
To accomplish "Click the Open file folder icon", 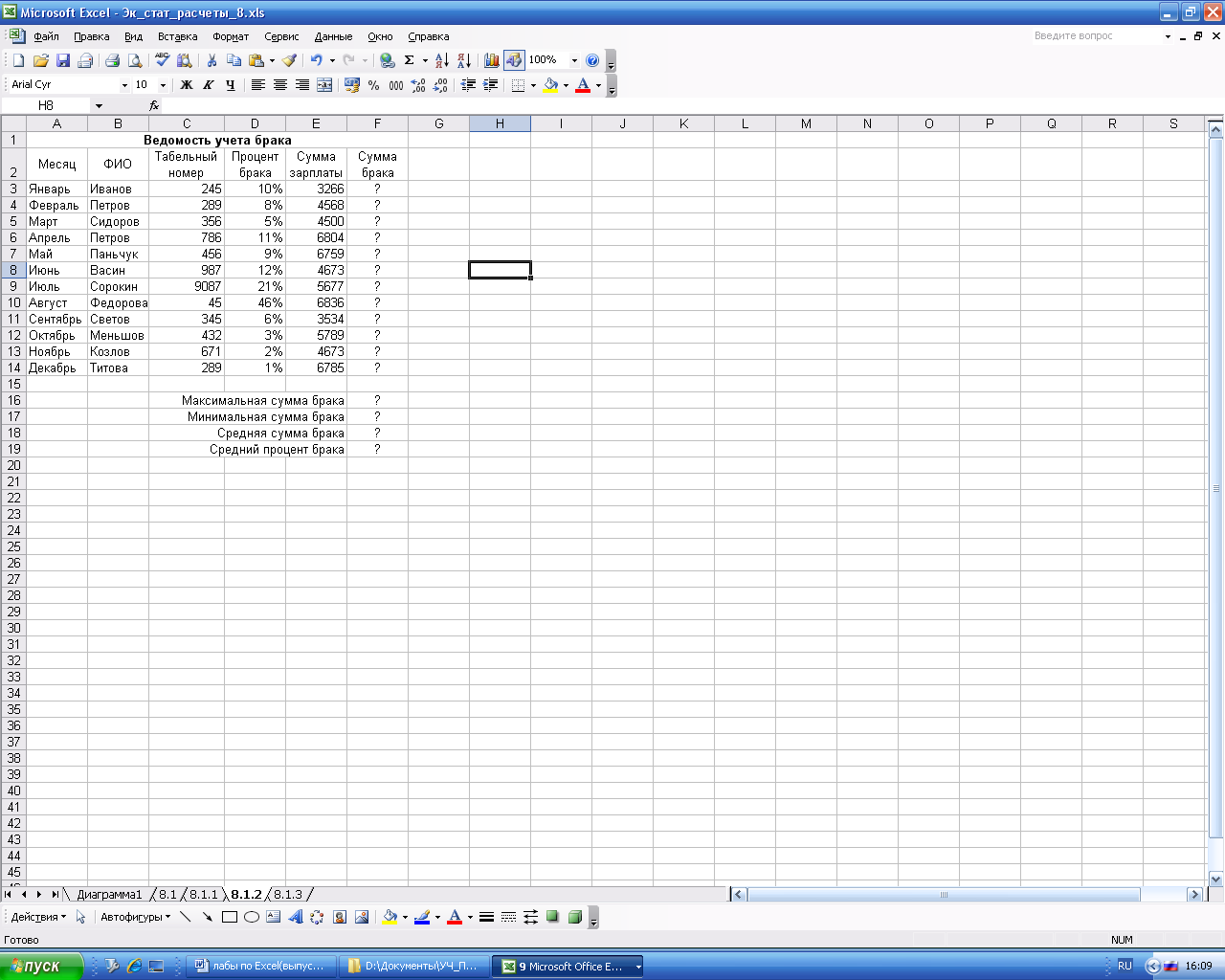I will pyautogui.click(x=40, y=60).
